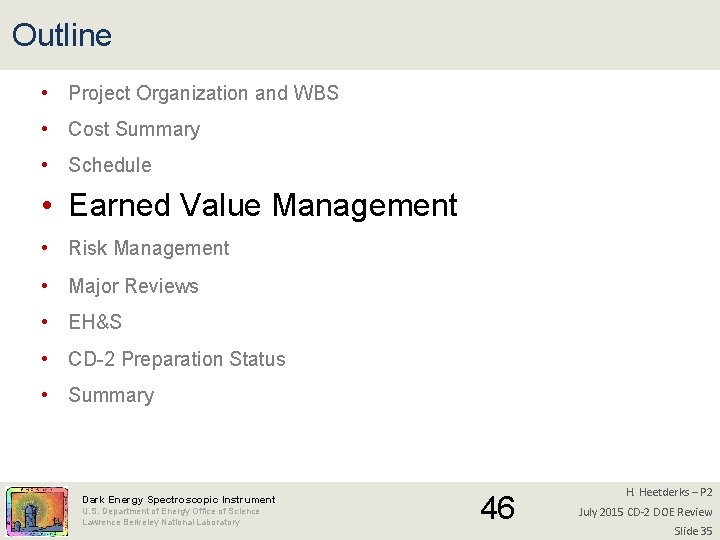720x540 pixels.
Task: Click the Dark Energy Spectroscopic Instrument text
Action: tap(179, 499)
